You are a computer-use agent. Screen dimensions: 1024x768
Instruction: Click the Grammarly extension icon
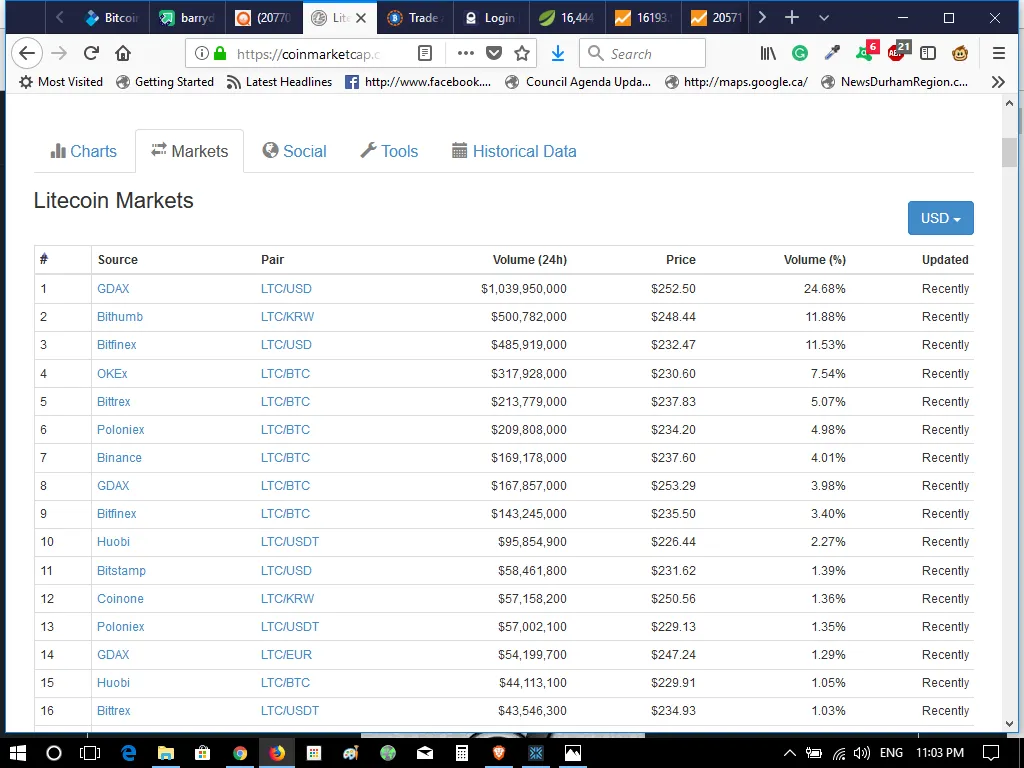tap(799, 53)
